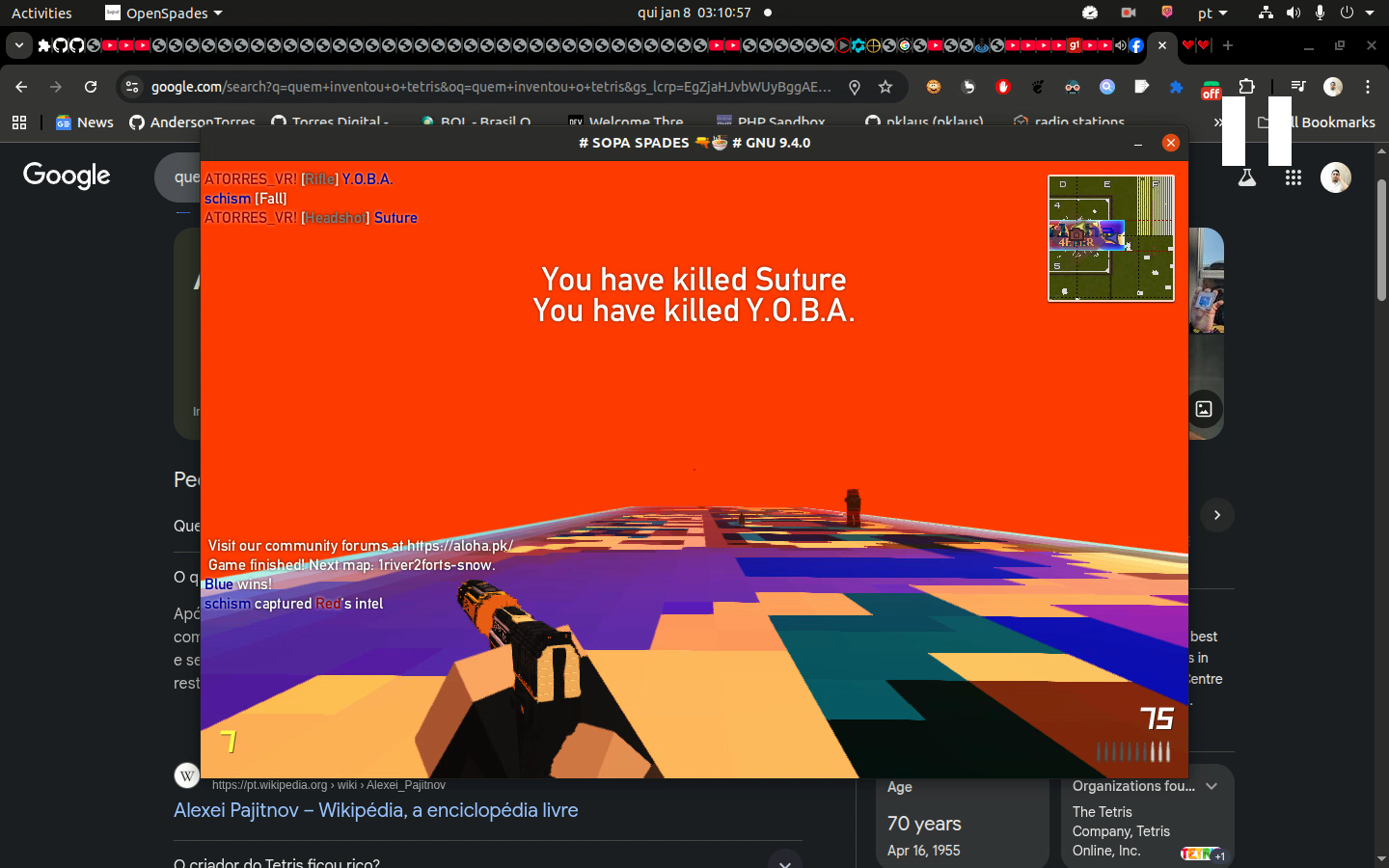Open the News bookmark
The height and width of the screenshot is (868, 1389).
tap(85, 122)
